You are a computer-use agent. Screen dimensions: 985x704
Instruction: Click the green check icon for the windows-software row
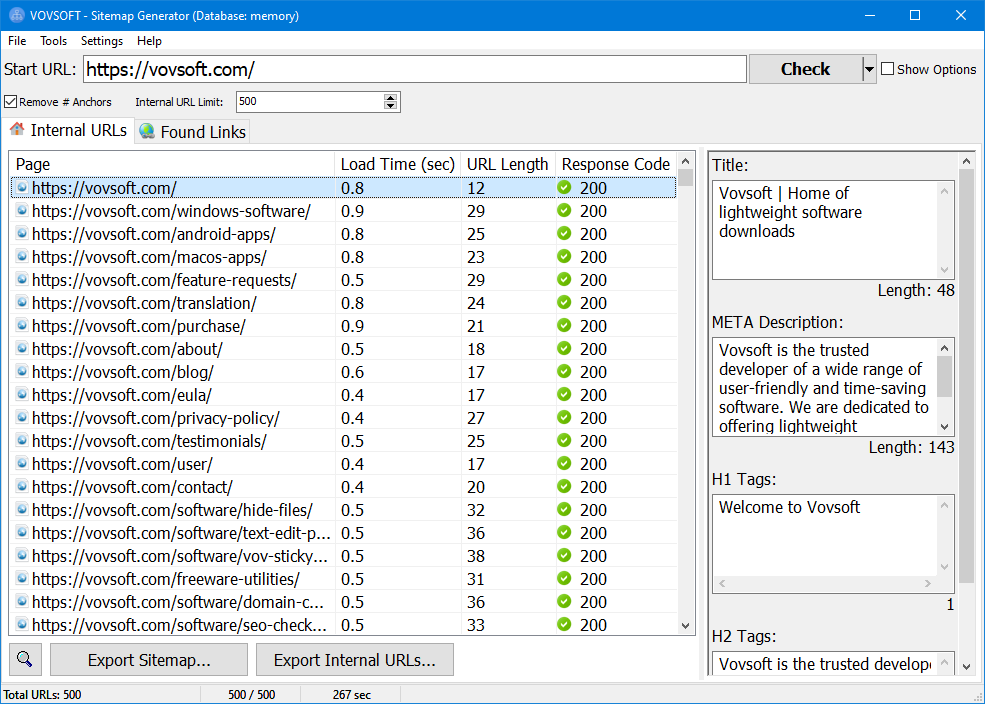click(565, 211)
